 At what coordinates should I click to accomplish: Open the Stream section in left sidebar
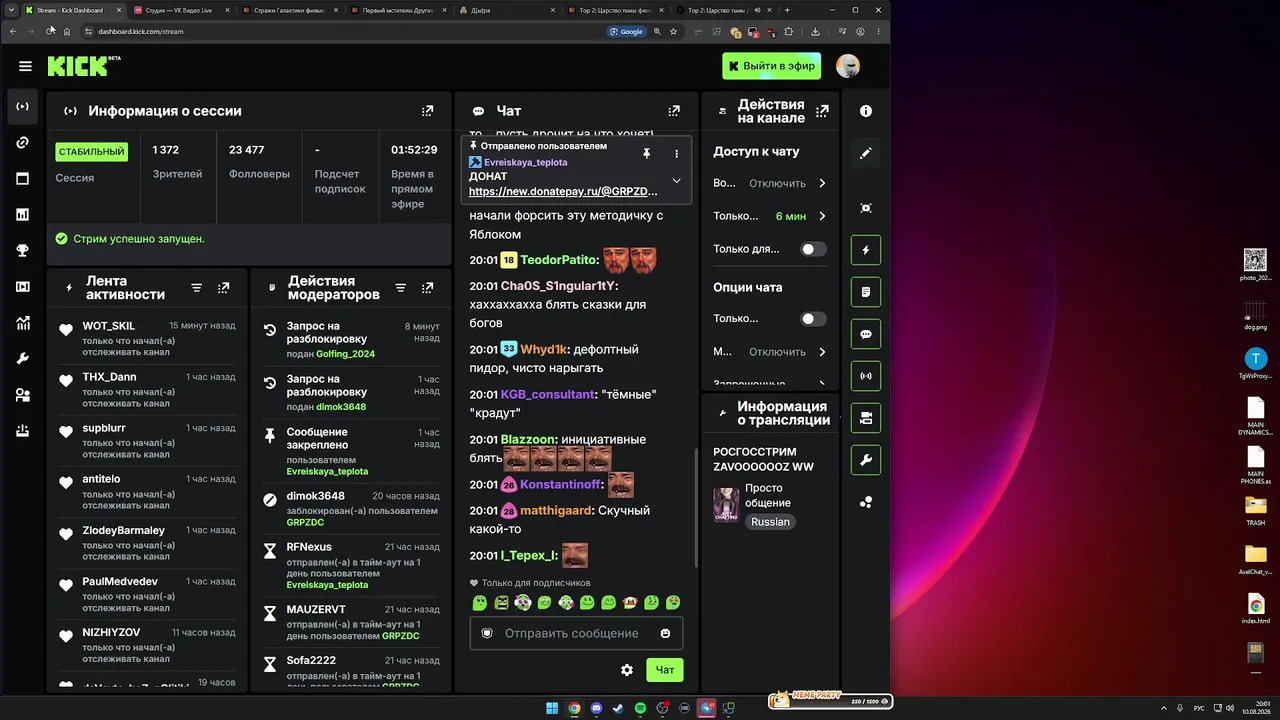(x=22, y=106)
